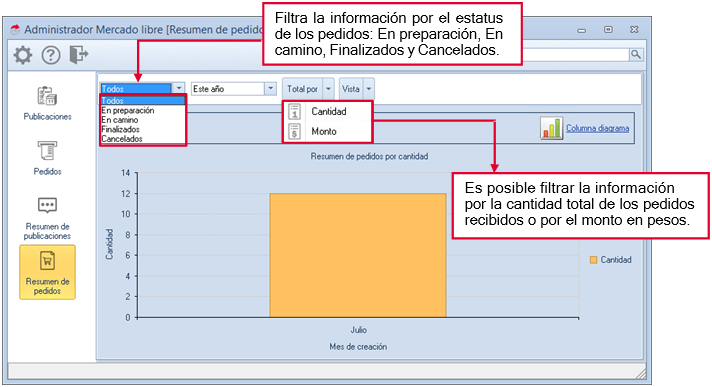
Task: Click the window resize grip corner
Action: (641, 373)
